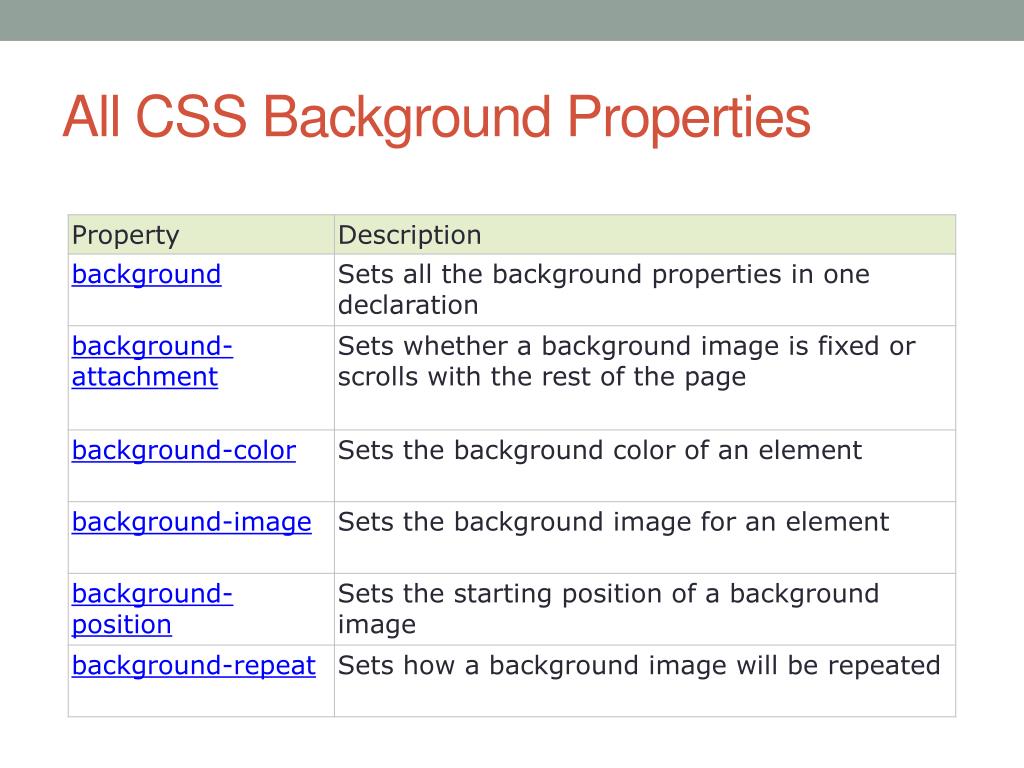The width and height of the screenshot is (1024, 768).
Task: Click the description about how background image repeats
Action: (x=639, y=665)
